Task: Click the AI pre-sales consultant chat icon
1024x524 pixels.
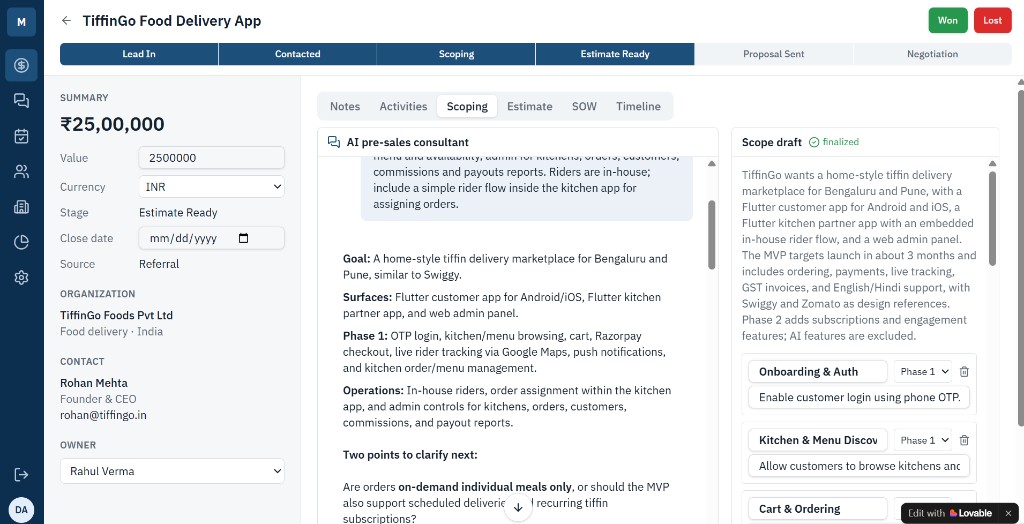Action: click(x=334, y=142)
